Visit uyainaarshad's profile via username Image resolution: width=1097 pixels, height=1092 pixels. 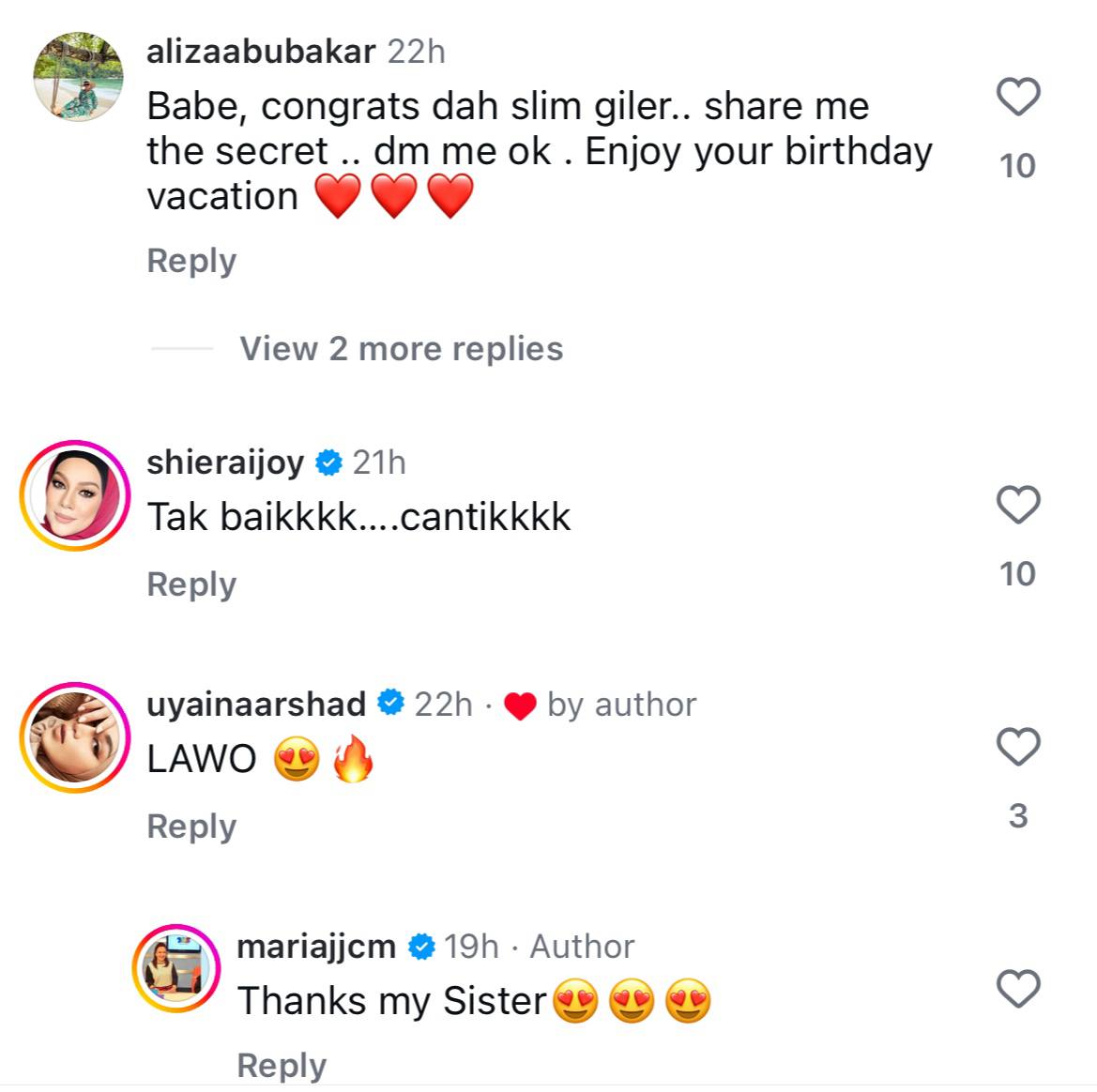(256, 705)
